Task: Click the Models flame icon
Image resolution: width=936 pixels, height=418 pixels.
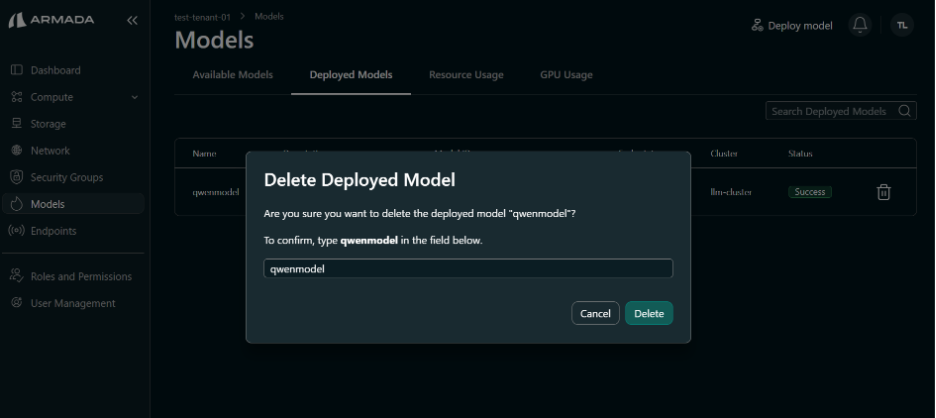Action: coord(17,204)
